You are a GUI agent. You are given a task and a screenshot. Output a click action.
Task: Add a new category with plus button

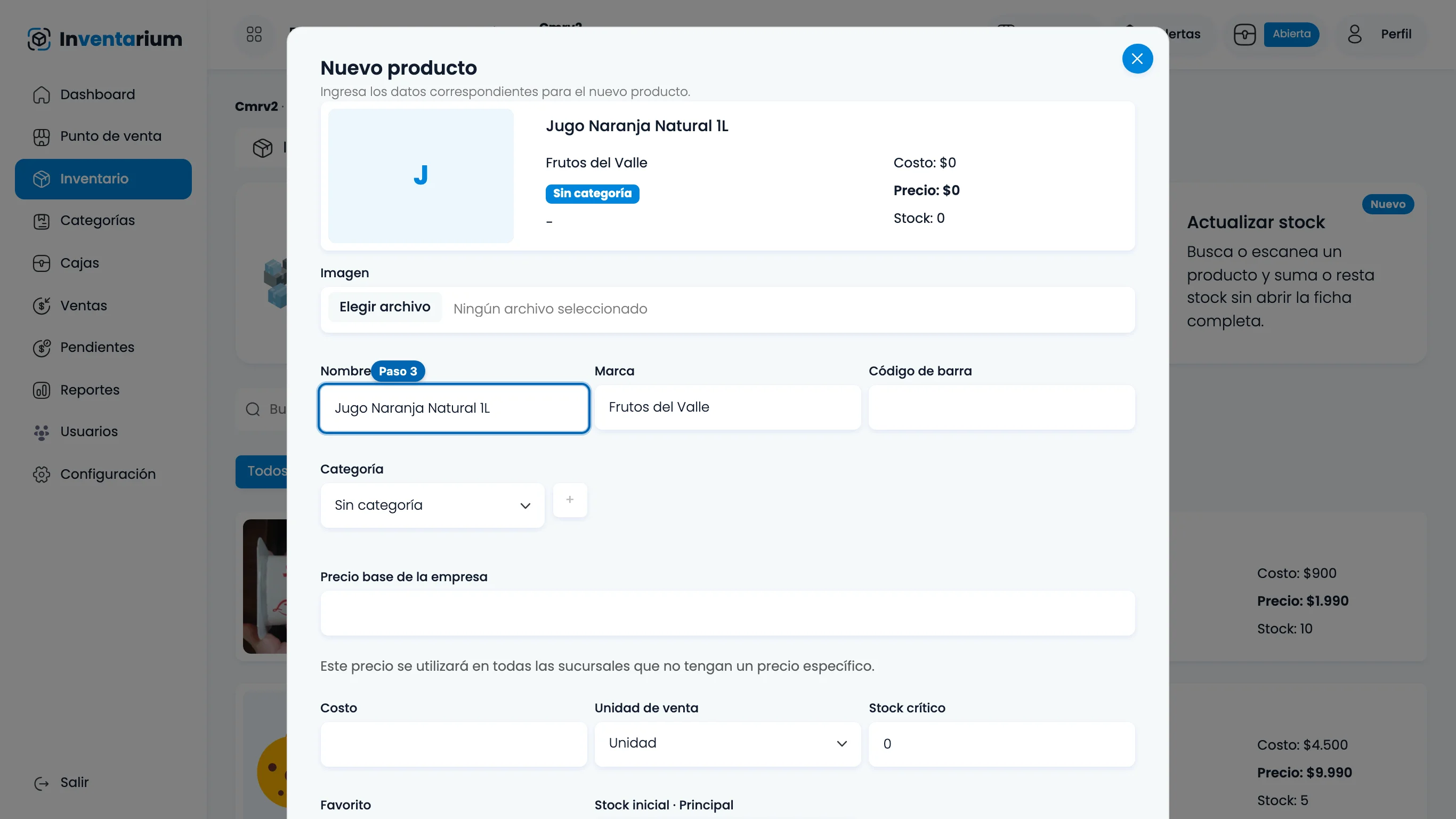[x=570, y=500]
